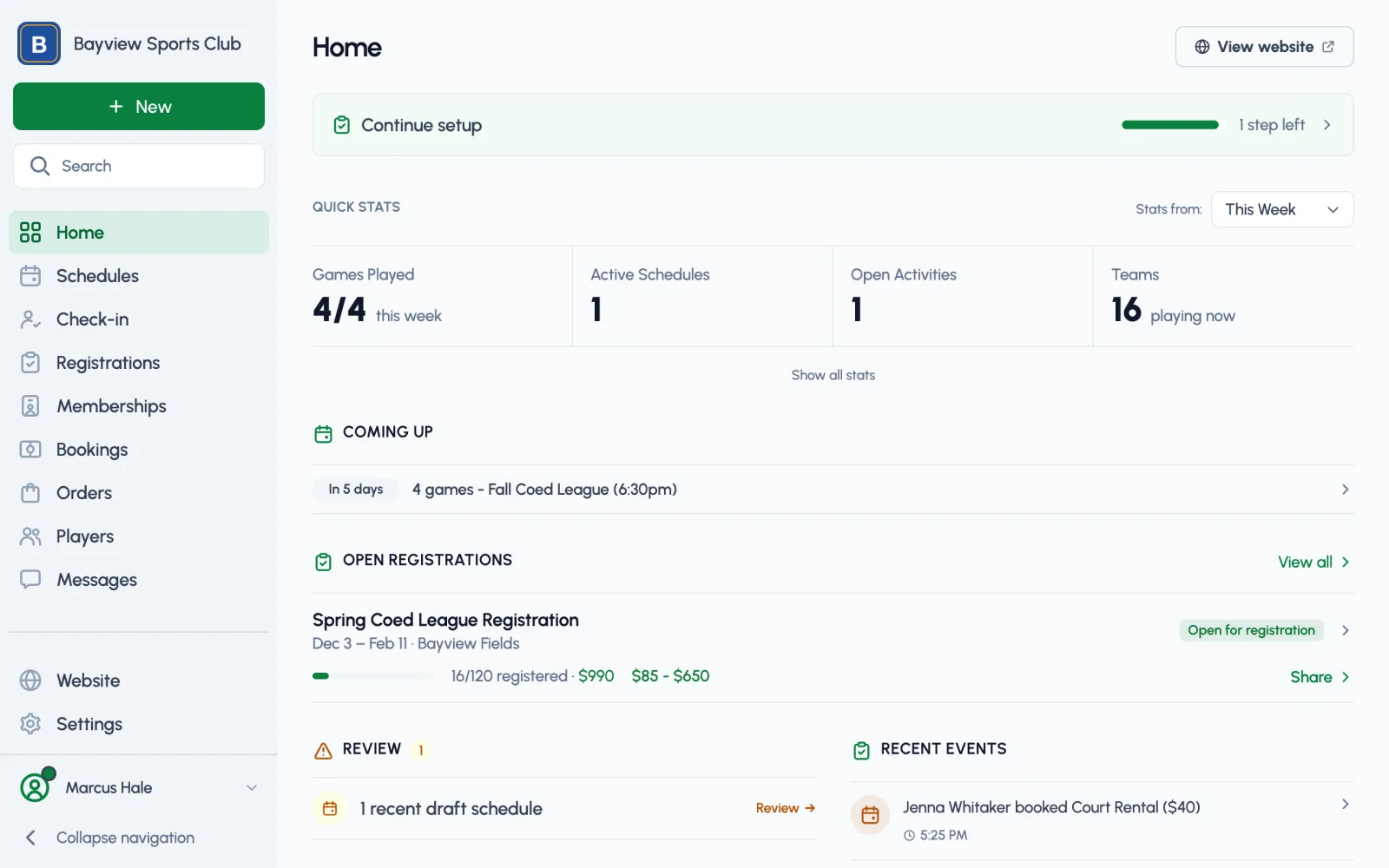This screenshot has height=868, width=1389.
Task: Open Orders section
Action: pyautogui.click(x=139, y=493)
